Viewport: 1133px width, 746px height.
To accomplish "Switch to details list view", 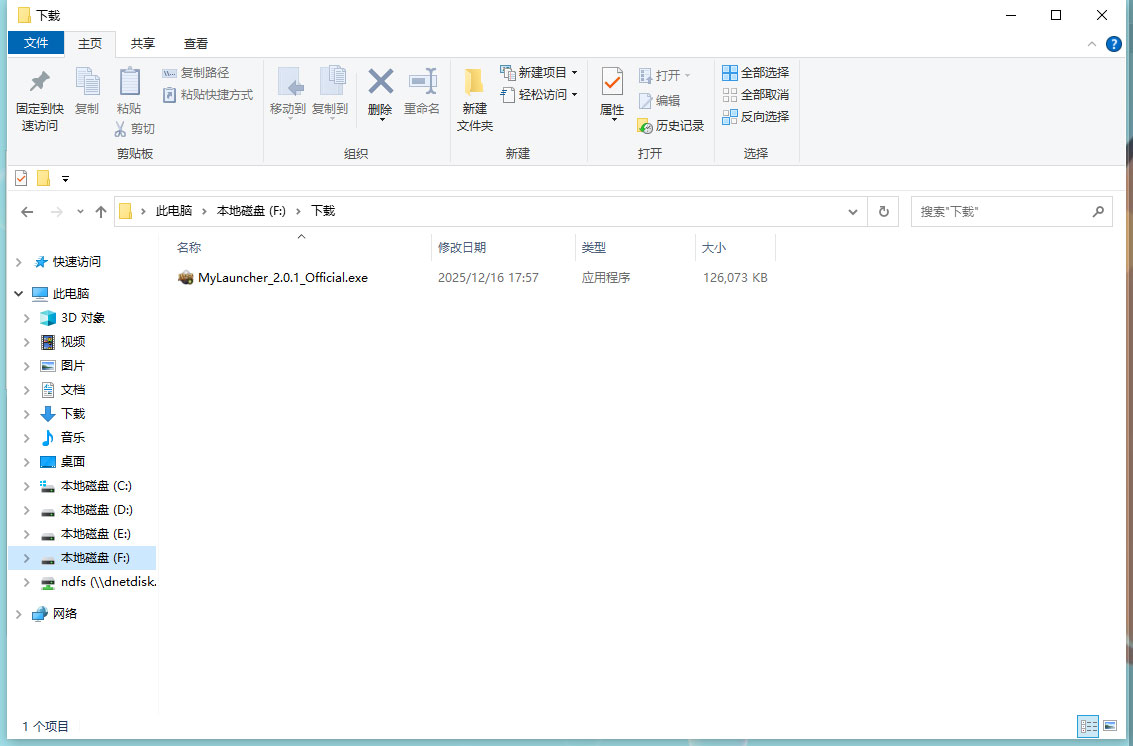I will 1088,726.
